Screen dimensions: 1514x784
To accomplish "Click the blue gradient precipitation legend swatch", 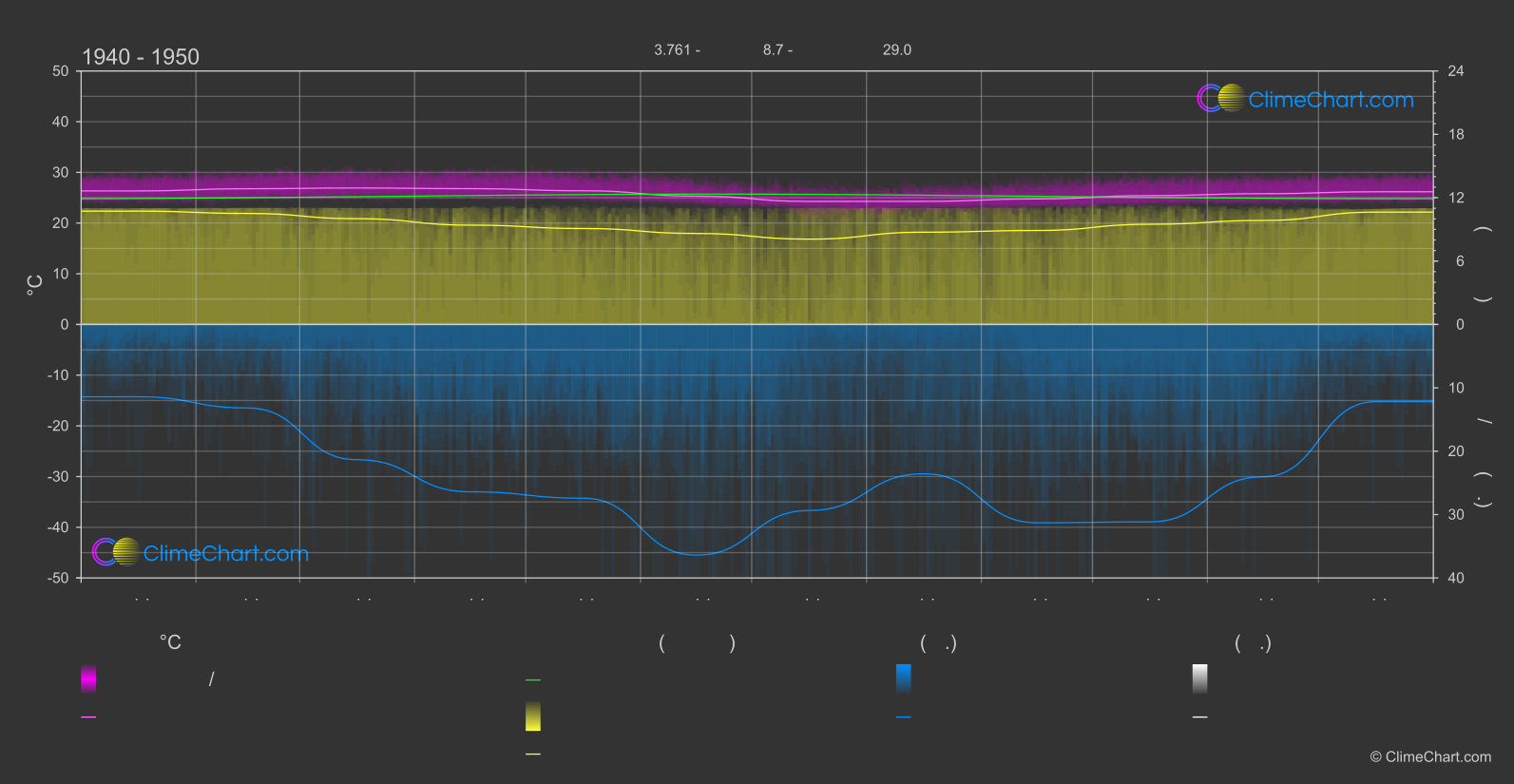I will click(904, 679).
